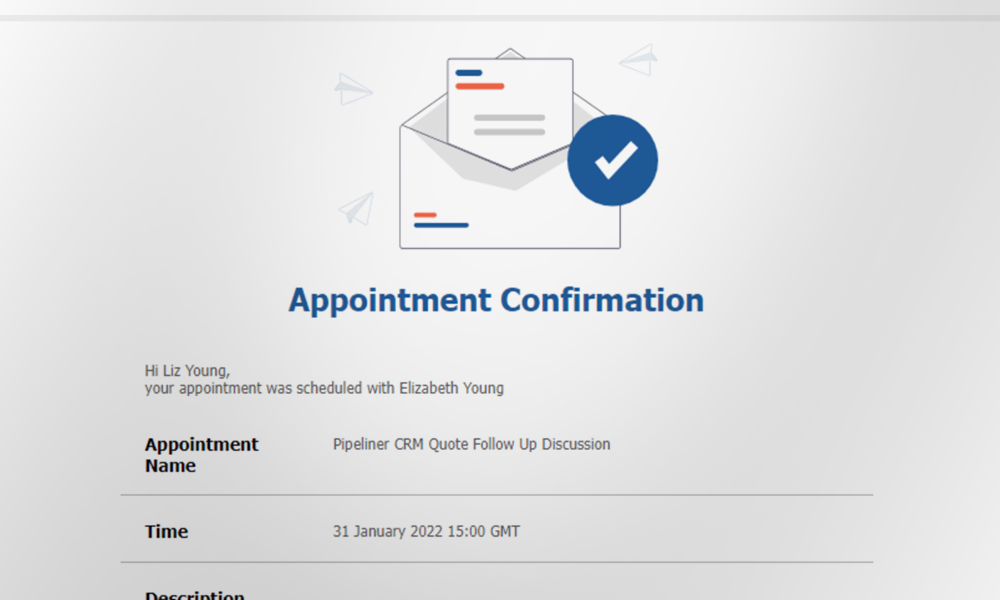Image resolution: width=1000 pixels, height=600 pixels.
Task: Click the lower-left paper airplane icon
Action: (357, 208)
